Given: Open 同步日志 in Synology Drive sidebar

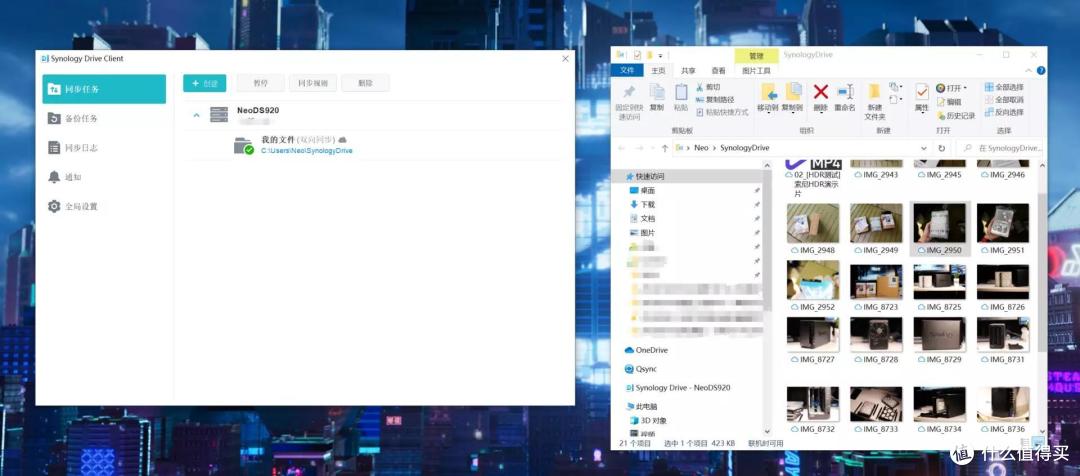Looking at the screenshot, I should point(104,147).
